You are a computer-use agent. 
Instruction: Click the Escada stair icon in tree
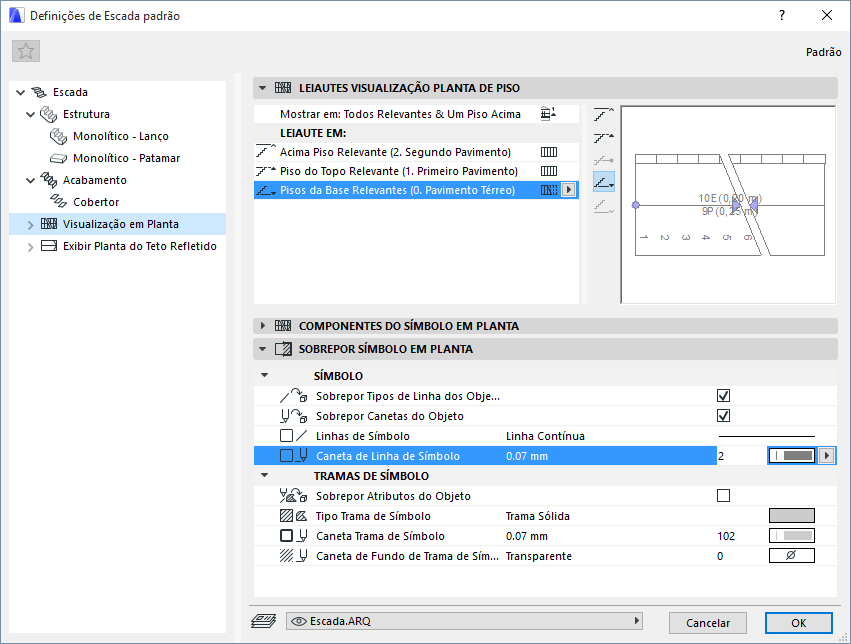(39, 92)
